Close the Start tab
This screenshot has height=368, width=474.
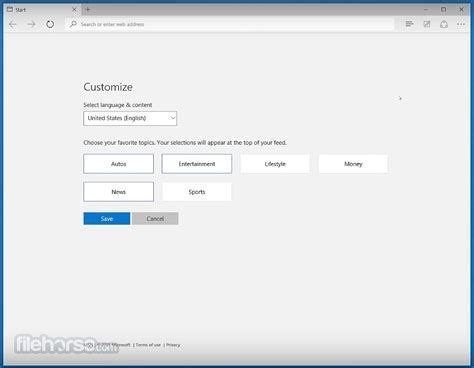74,10
